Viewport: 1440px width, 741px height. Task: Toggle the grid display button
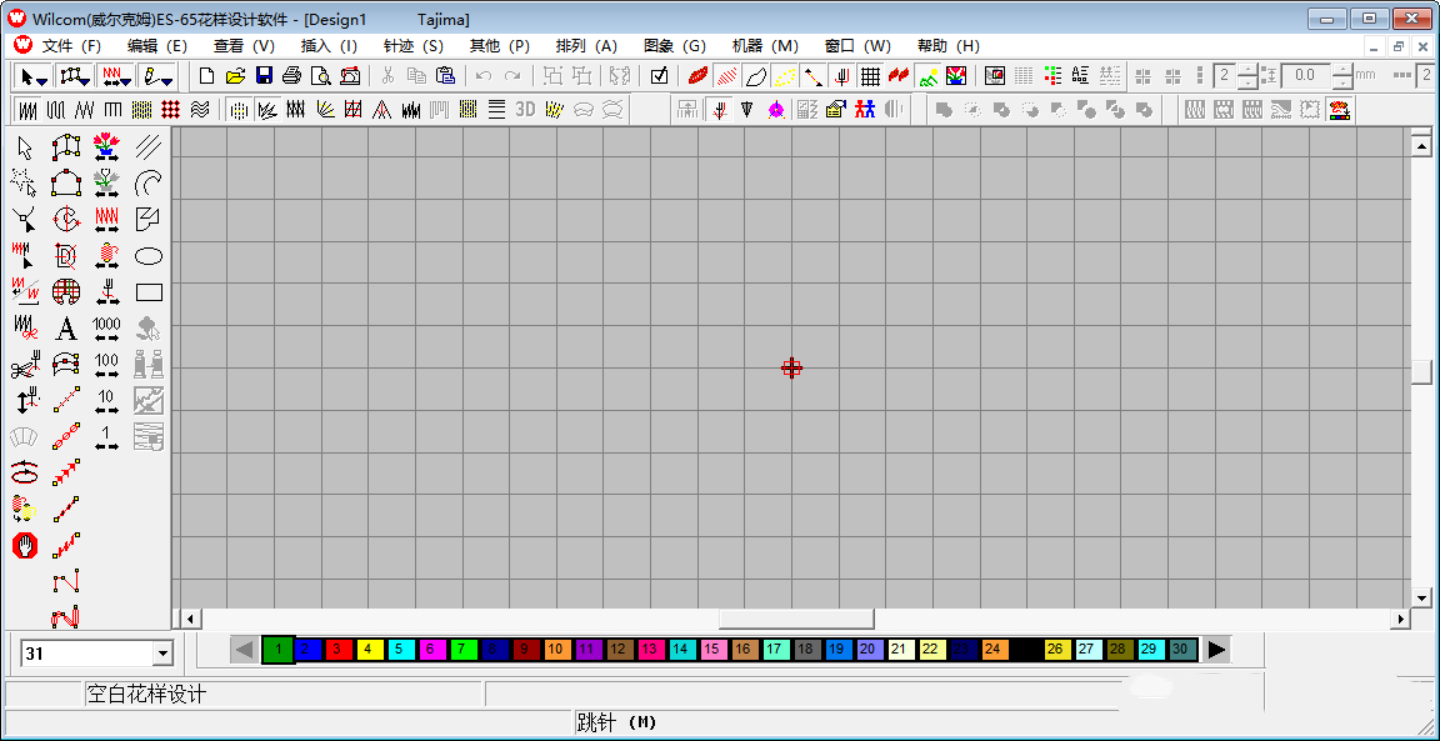(870, 76)
